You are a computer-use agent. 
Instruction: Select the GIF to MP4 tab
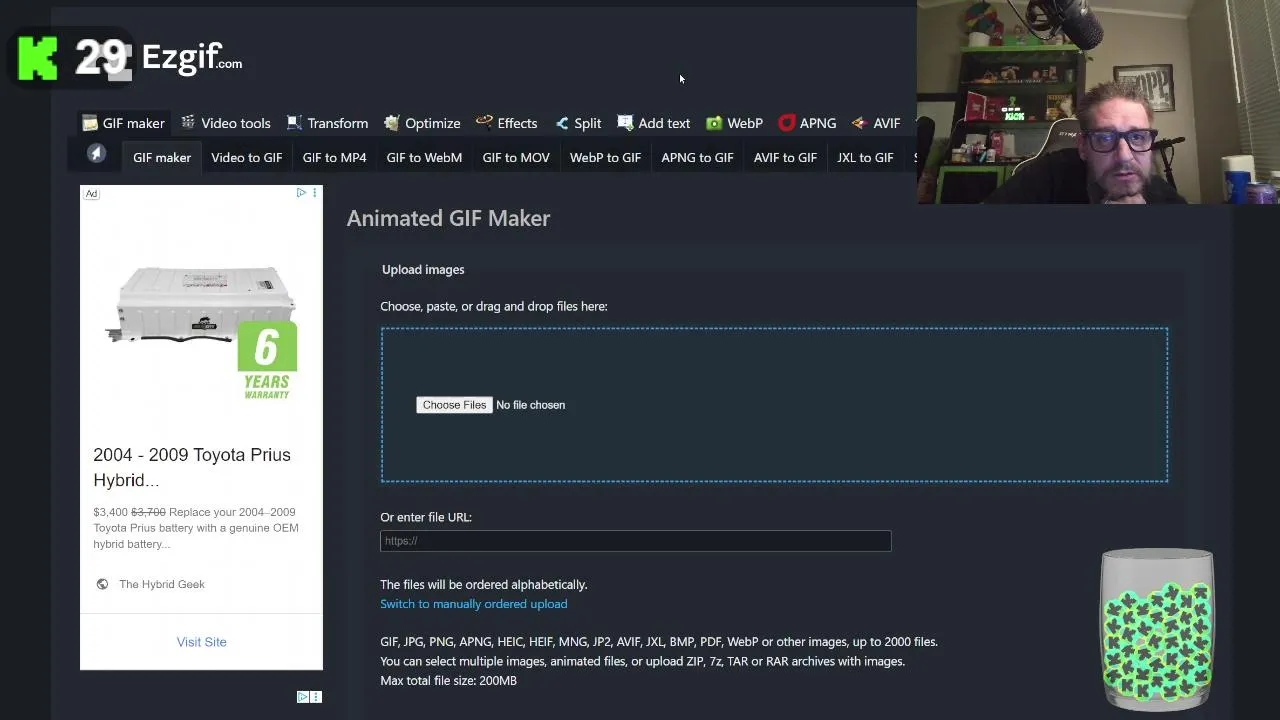pos(334,157)
